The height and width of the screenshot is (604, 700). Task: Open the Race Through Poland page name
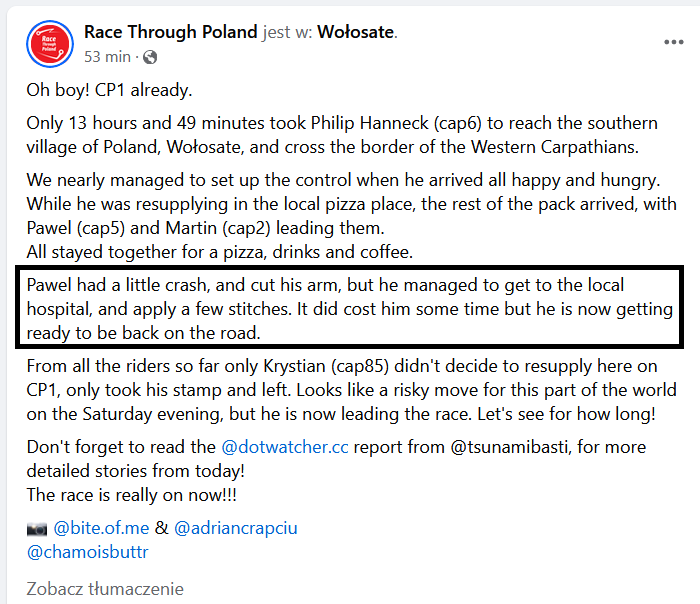click(x=171, y=32)
